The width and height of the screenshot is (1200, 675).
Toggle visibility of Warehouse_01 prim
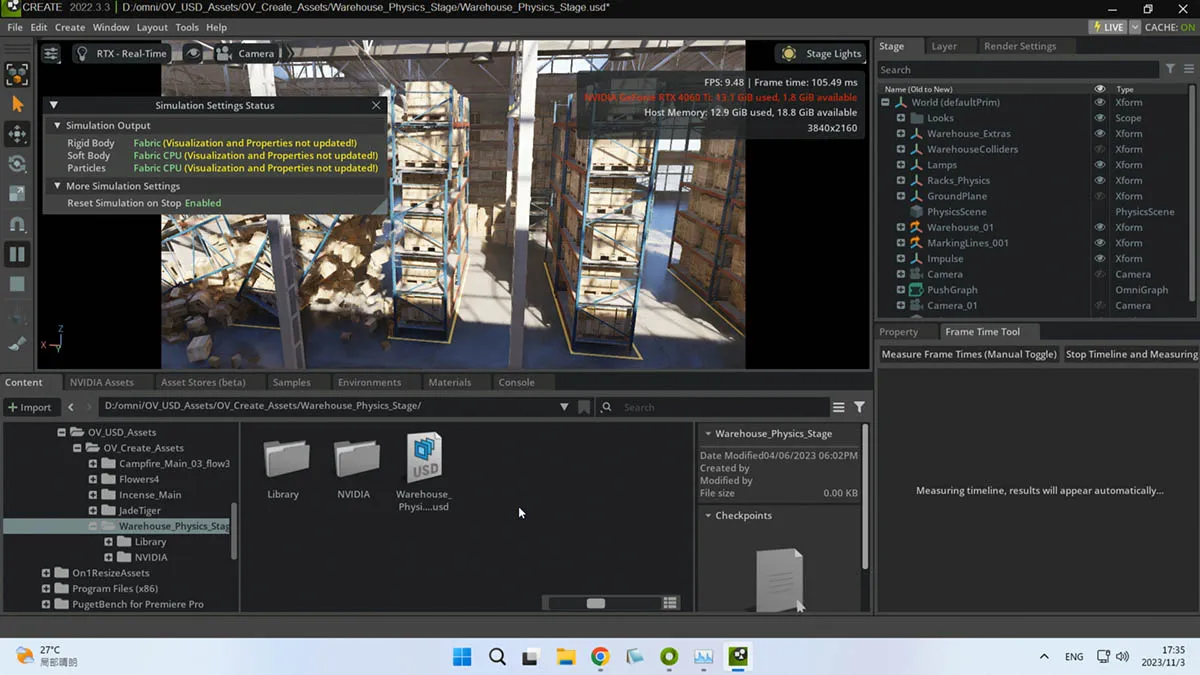click(x=1100, y=227)
